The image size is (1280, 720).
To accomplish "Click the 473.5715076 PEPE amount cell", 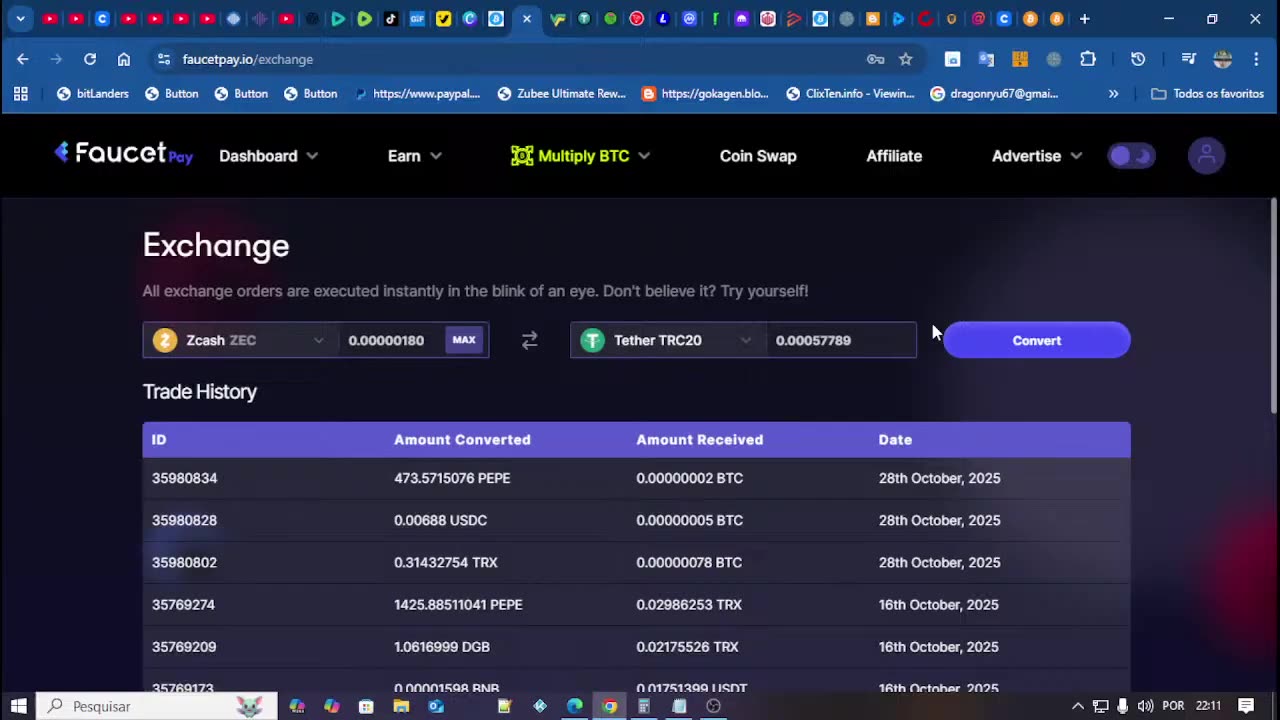I will pyautogui.click(x=452, y=478).
